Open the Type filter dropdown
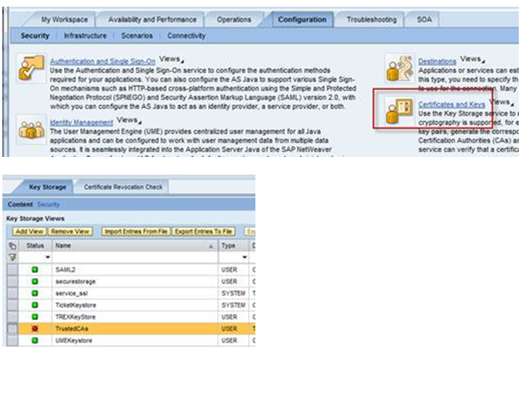This screenshot has height=397, width=520. [244, 257]
